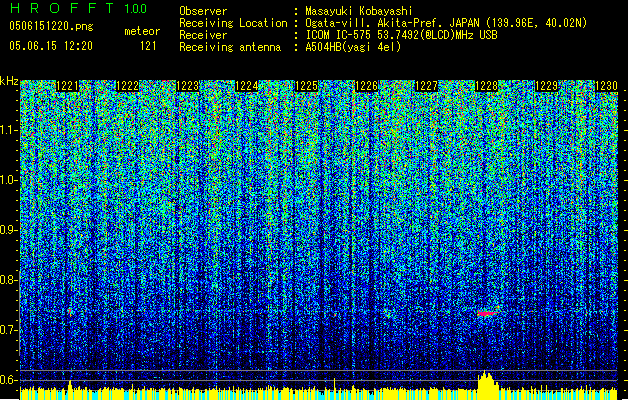Click the 0.7 kHz axis tick label
629x400 pixels.
coord(9,330)
